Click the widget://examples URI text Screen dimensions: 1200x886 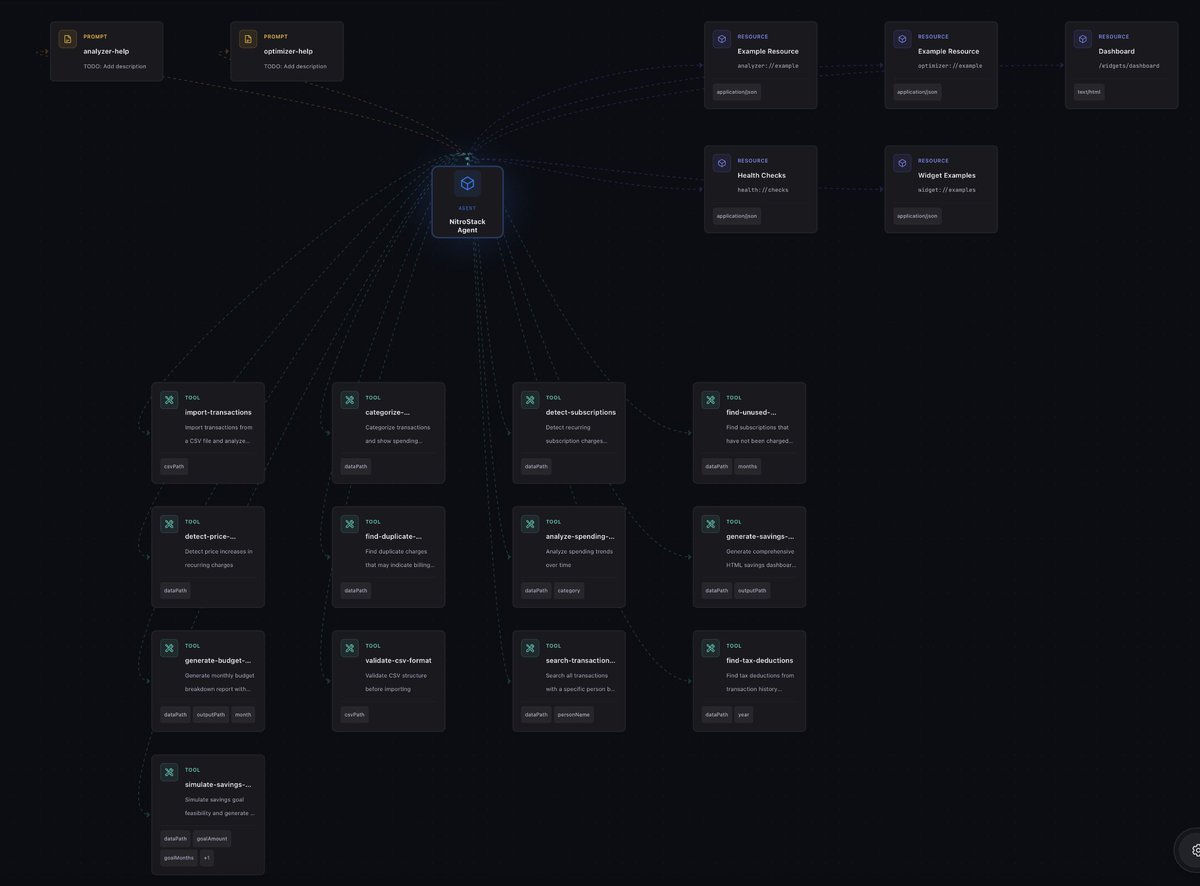coord(946,190)
